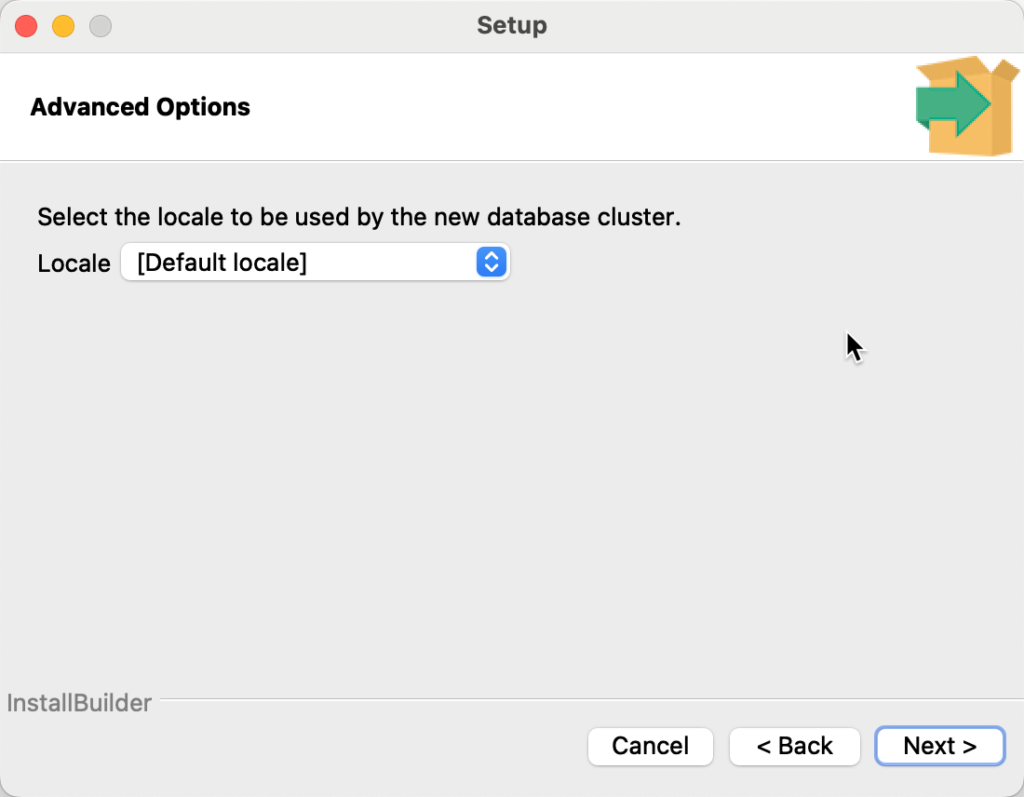This screenshot has width=1024, height=797.
Task: Click the InstallBuilder branding text
Action: [78, 703]
